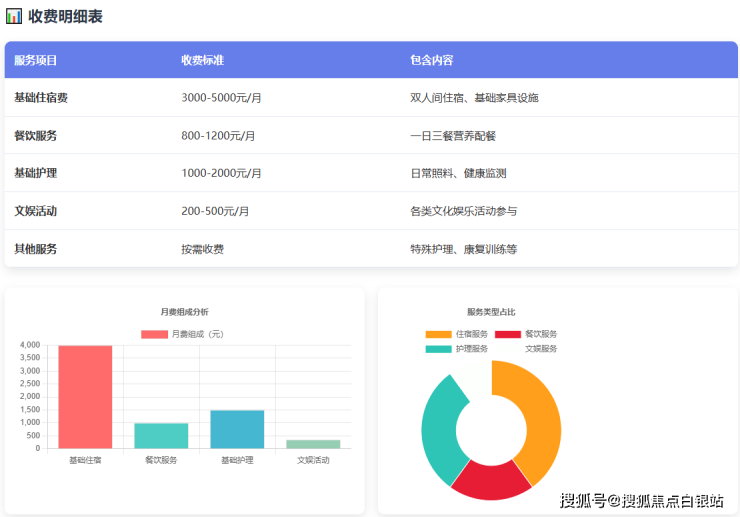The image size is (740, 517).
Task: Click the 服务项目 column header
Action: (36, 60)
